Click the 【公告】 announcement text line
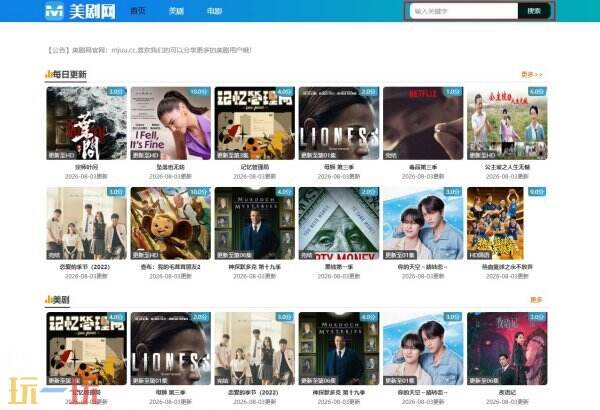This screenshot has height=410, width=600. pos(149,50)
